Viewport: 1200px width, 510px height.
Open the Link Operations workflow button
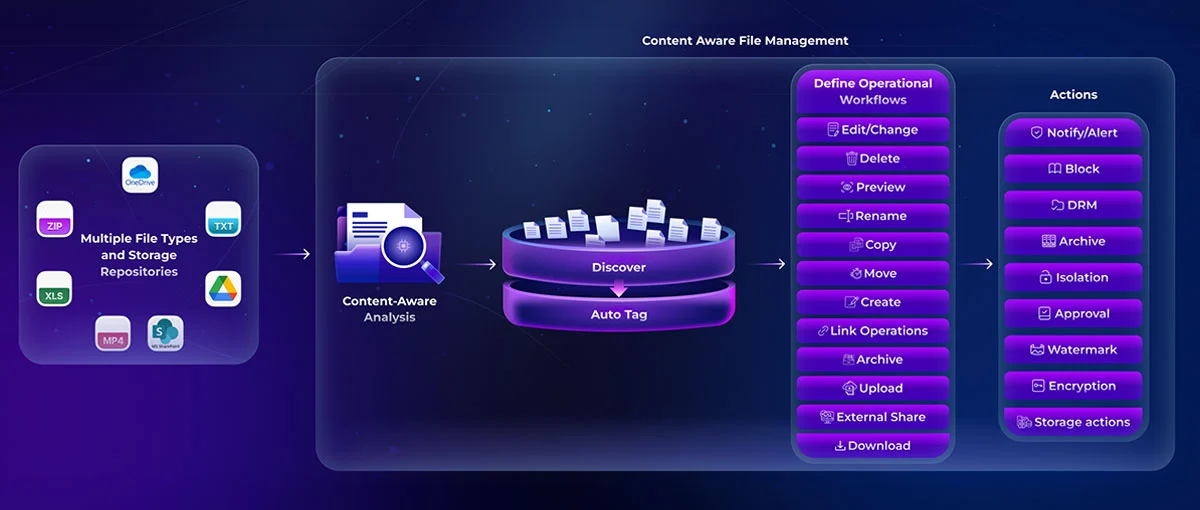click(x=873, y=331)
